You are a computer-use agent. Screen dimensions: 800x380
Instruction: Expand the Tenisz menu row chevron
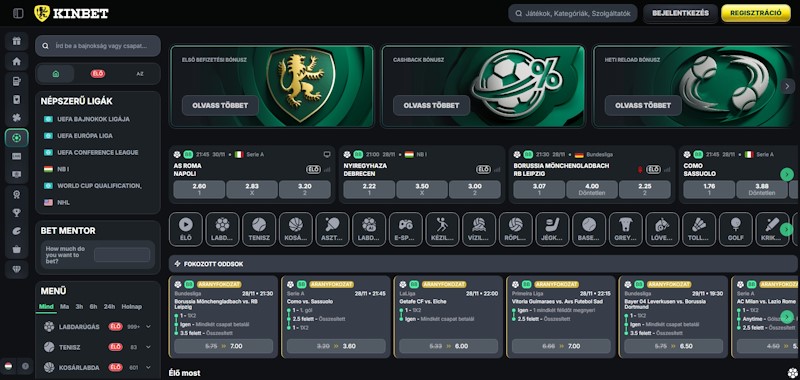(x=148, y=347)
